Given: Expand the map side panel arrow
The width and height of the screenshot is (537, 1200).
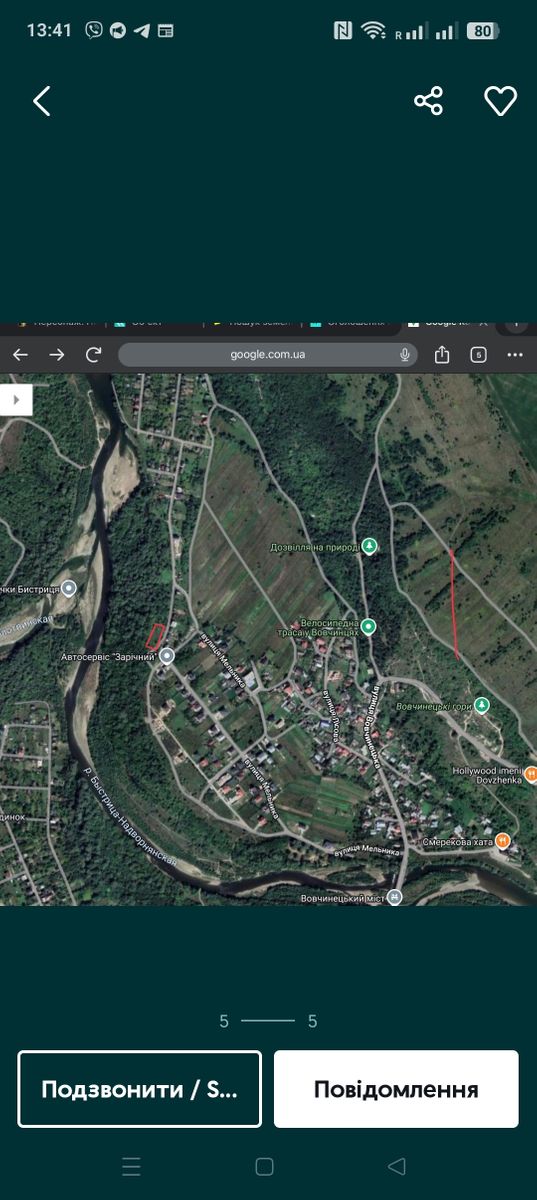Looking at the screenshot, I should tap(16, 399).
